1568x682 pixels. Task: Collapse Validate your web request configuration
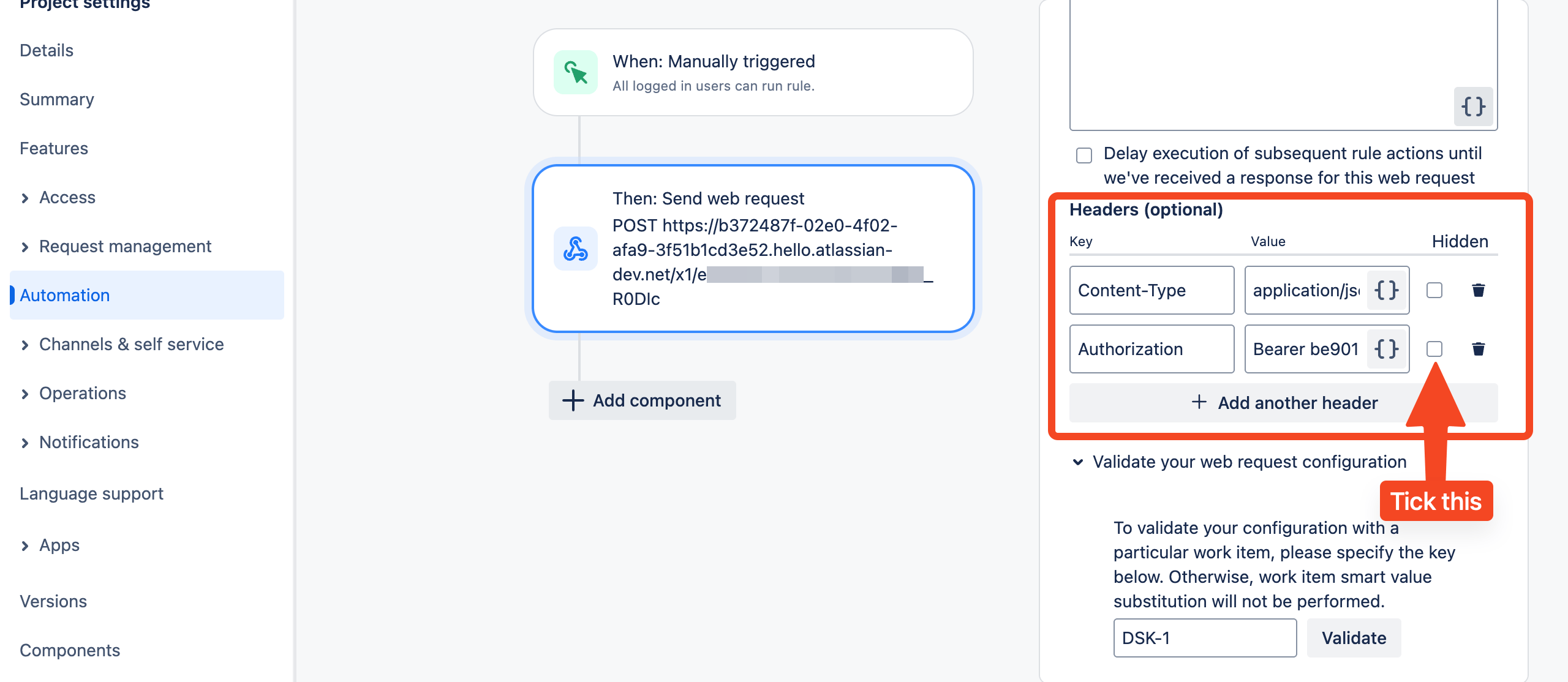(x=1078, y=462)
